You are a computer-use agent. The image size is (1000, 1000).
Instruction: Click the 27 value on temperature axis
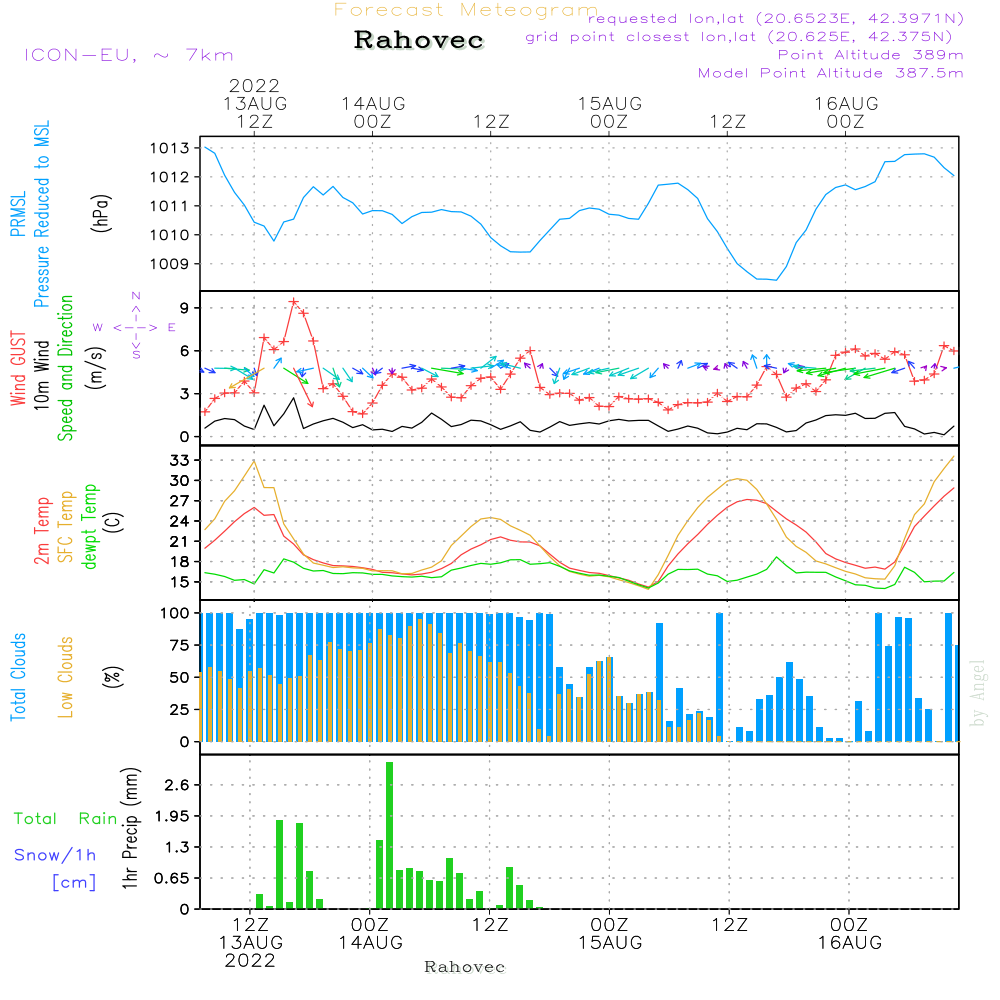(x=179, y=501)
